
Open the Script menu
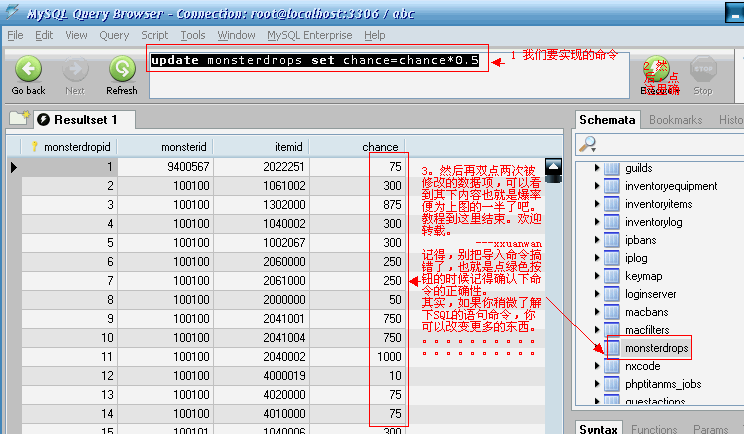155,35
